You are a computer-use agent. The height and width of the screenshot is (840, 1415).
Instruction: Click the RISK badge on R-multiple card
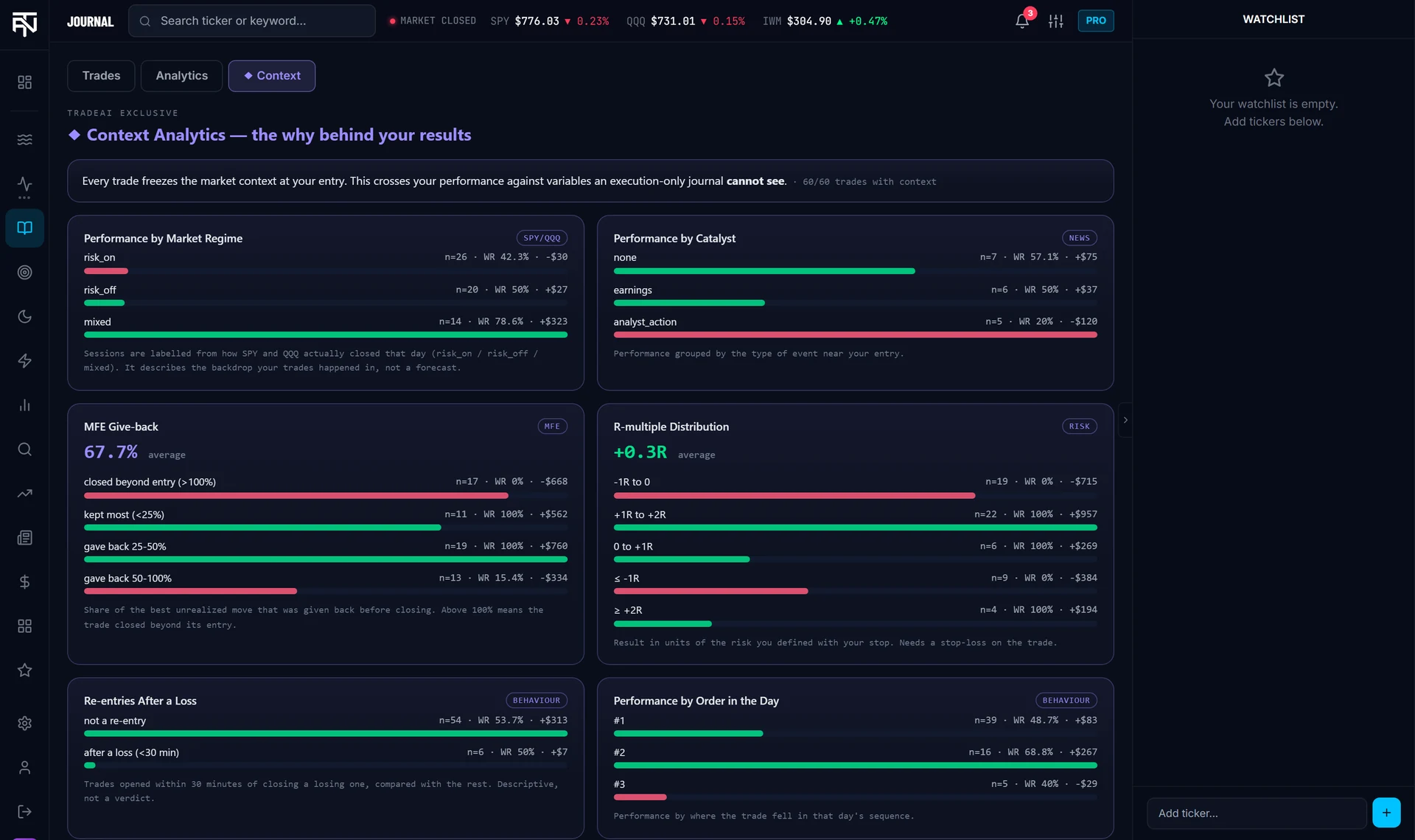tap(1079, 426)
